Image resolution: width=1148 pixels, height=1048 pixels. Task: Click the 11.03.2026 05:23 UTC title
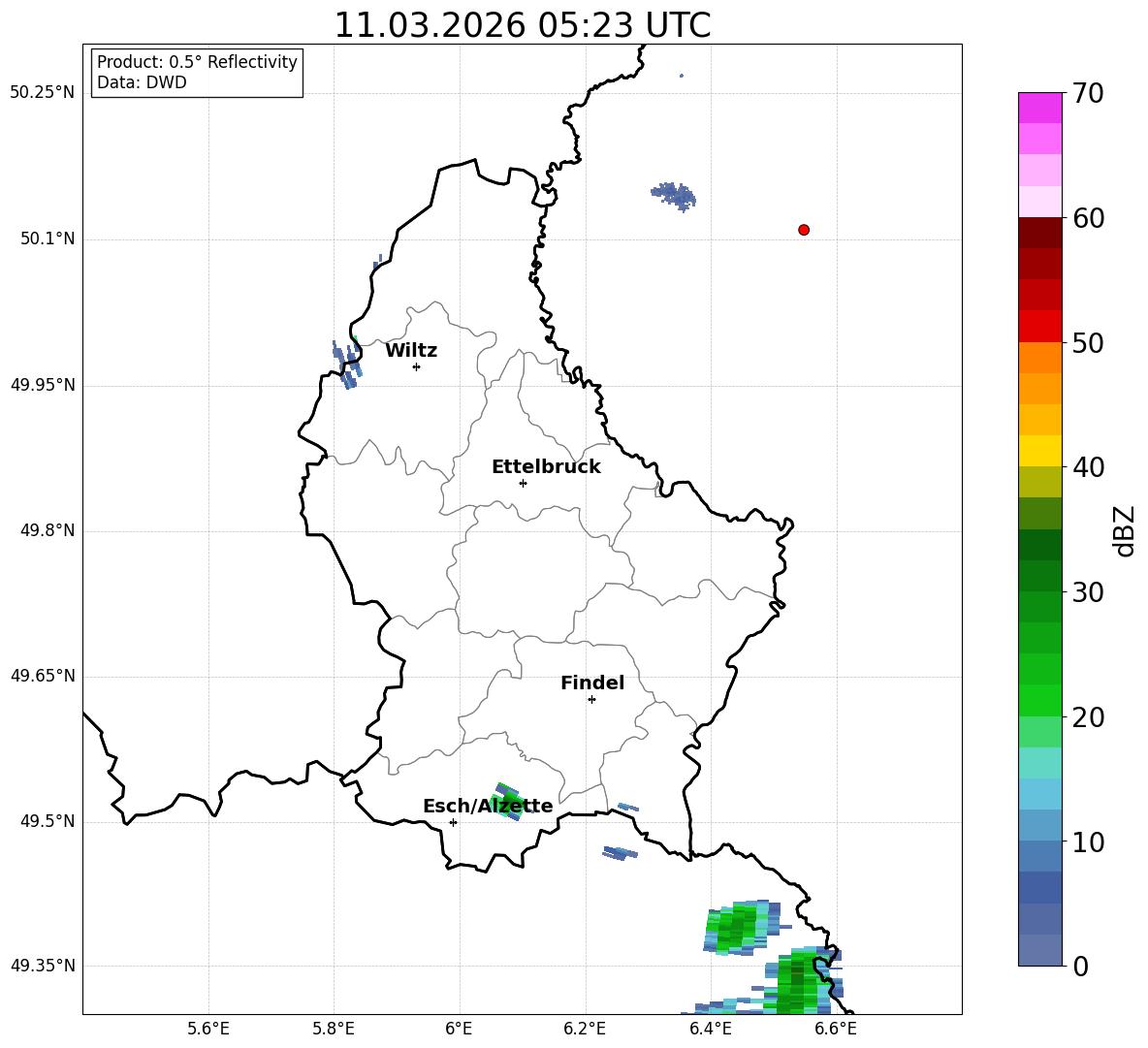pyautogui.click(x=523, y=25)
